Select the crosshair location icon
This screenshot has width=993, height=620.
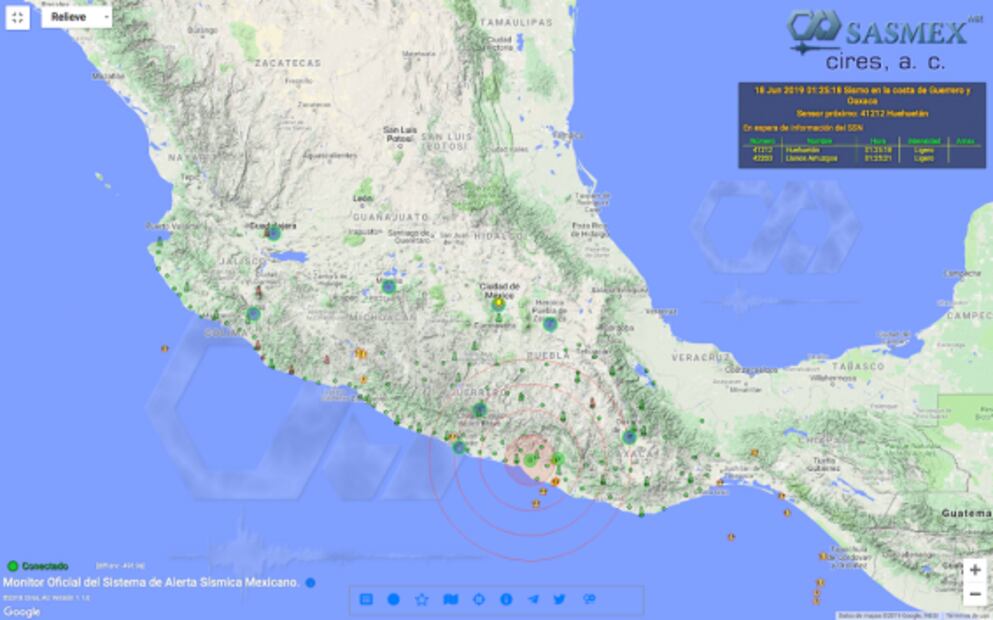479,598
